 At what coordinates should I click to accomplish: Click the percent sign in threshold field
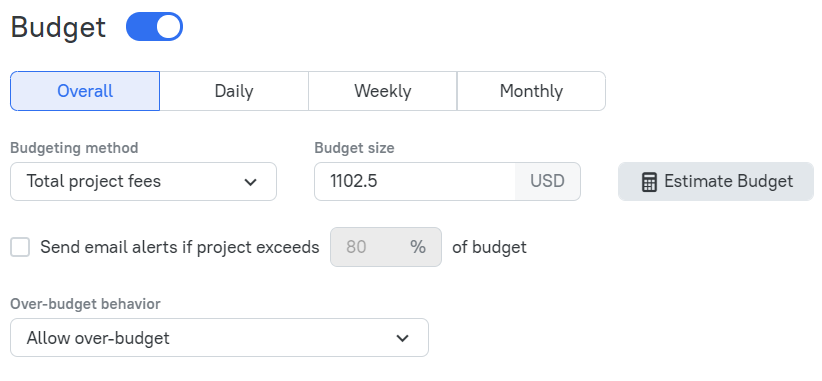418,247
